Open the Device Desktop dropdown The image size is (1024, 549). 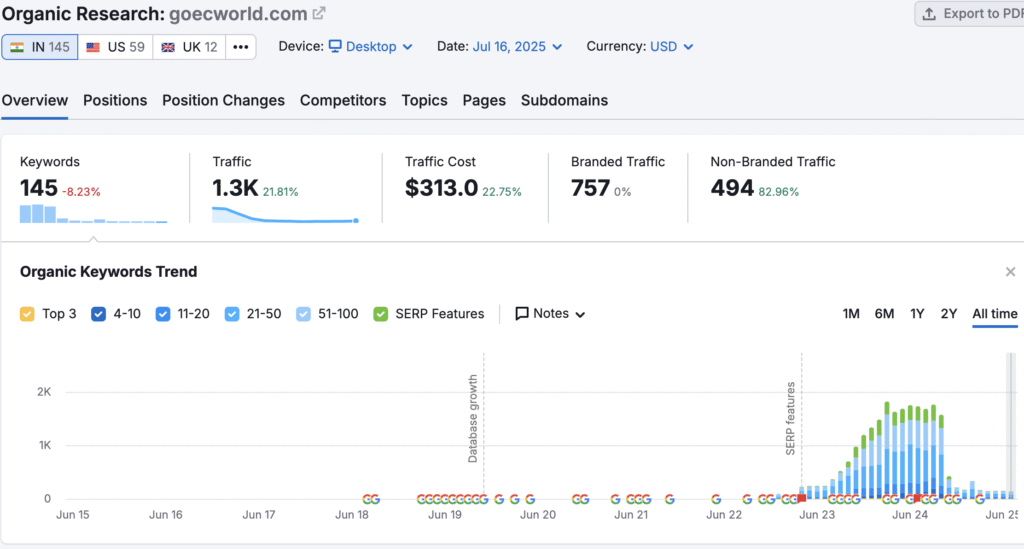(370, 47)
